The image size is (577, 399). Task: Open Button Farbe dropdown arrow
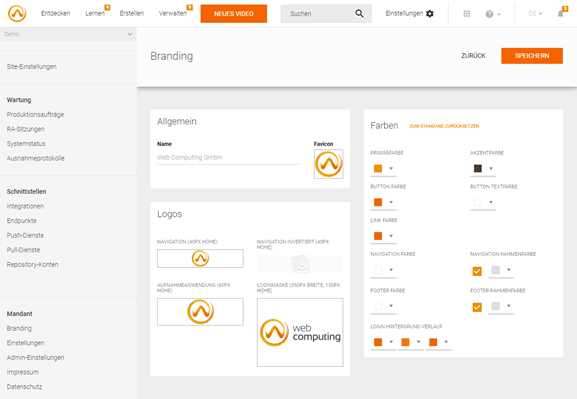click(391, 202)
